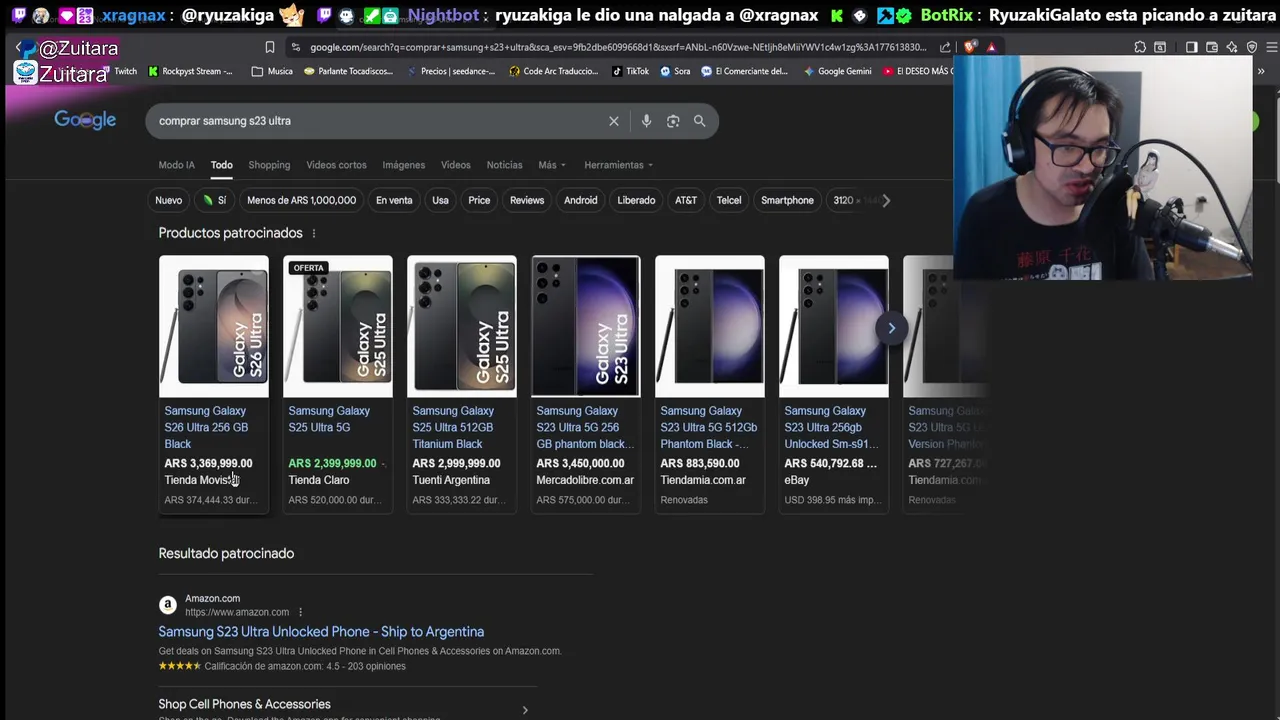The image size is (1280, 720).
Task: Click the site settings icon left of the URL
Action: click(x=295, y=47)
